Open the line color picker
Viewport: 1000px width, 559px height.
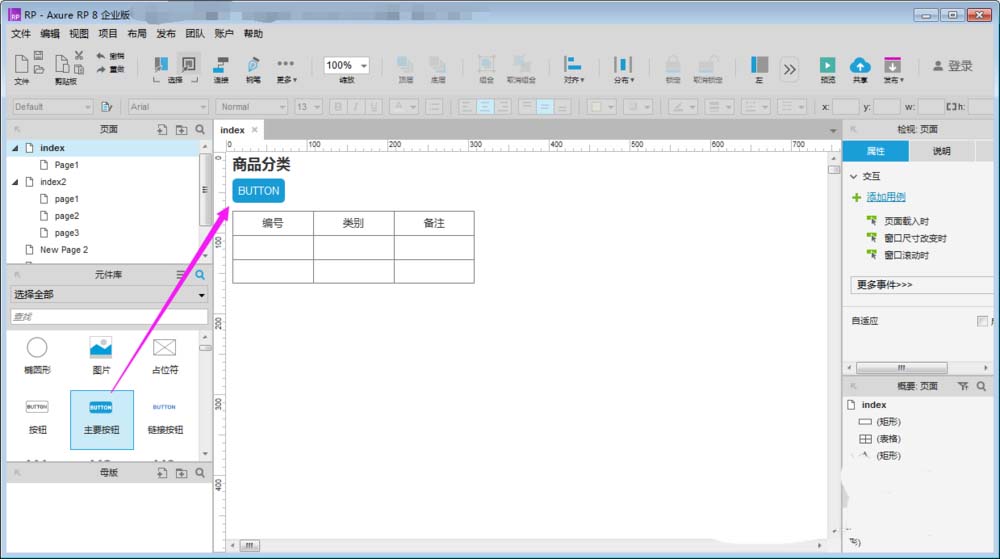[682, 106]
